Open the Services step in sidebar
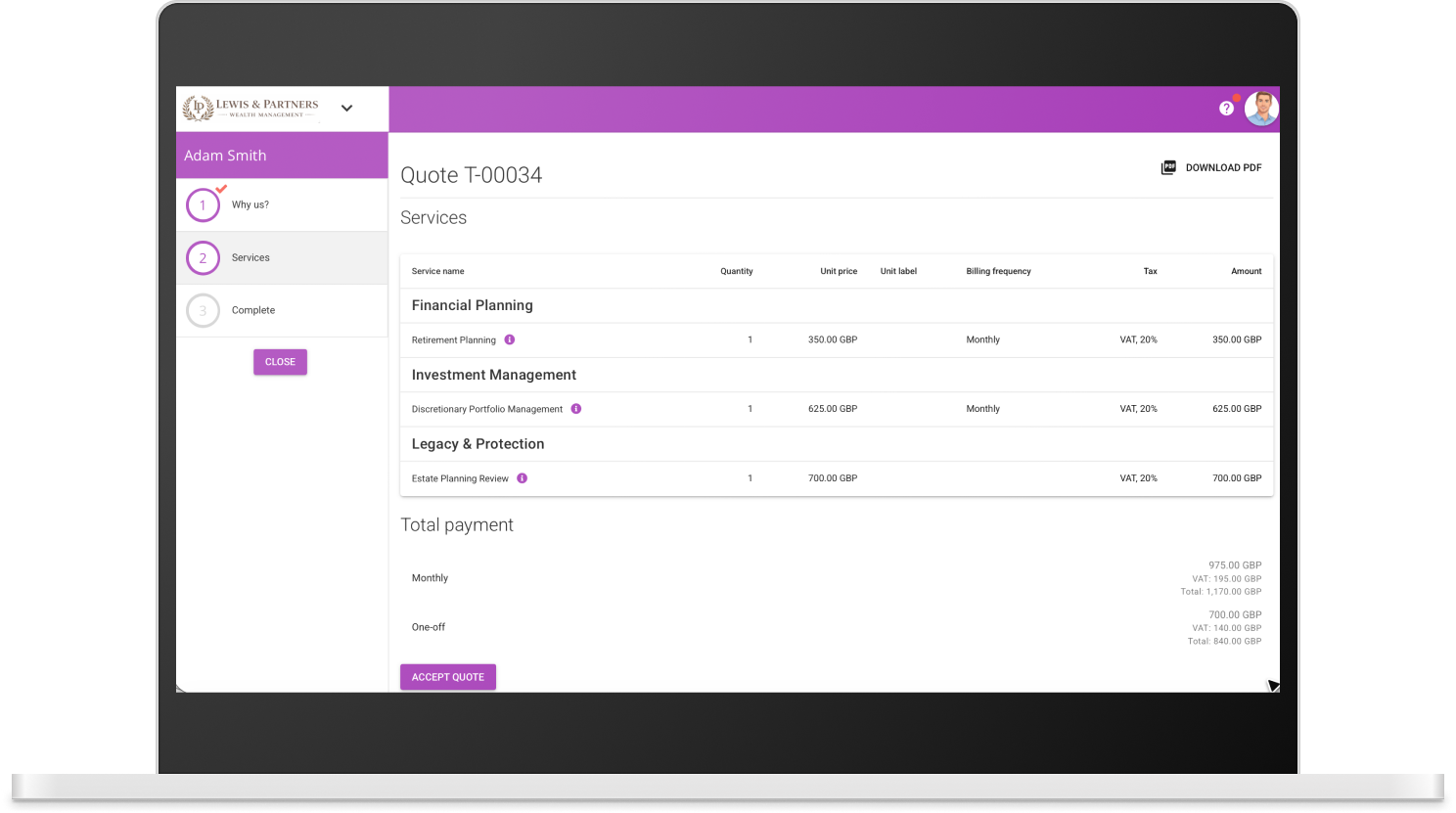Screen dimensions: 1456x813 click(x=250, y=257)
